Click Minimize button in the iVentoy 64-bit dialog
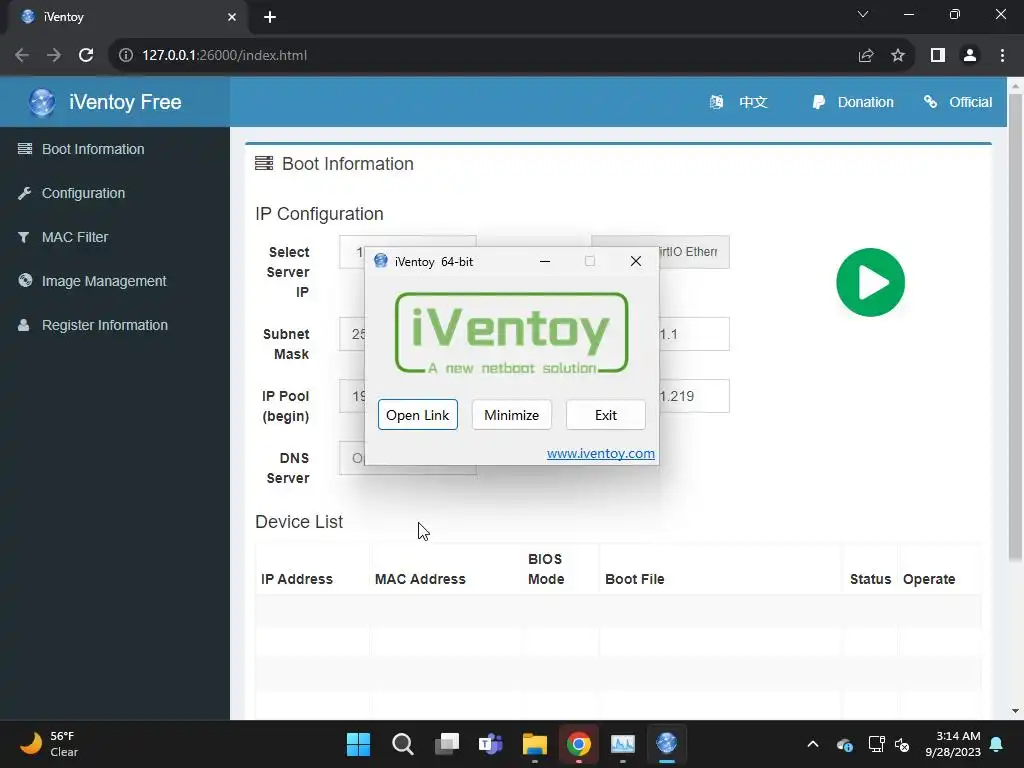Viewport: 1024px width, 768px height. (511, 415)
